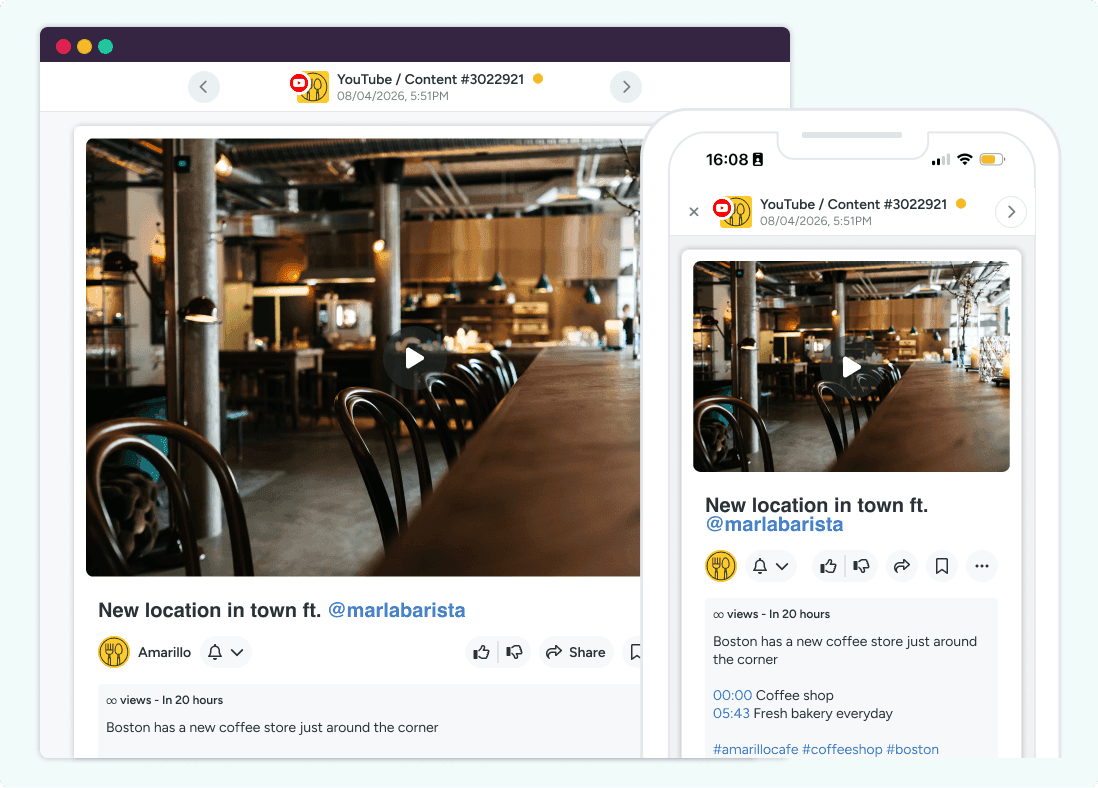This screenshot has width=1098, height=788.
Task: Click battery icon in phone status bar
Action: point(992,160)
